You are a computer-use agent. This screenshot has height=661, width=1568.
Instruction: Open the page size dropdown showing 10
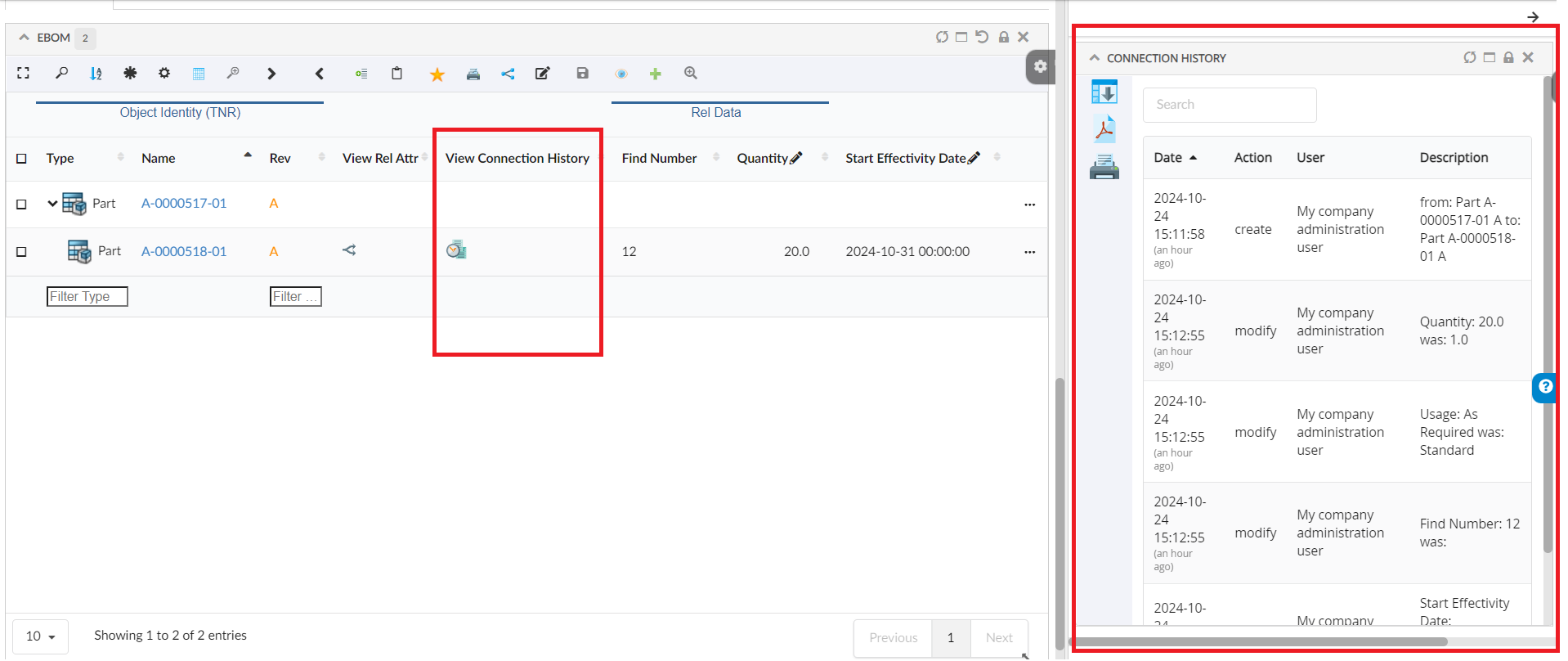coord(40,636)
